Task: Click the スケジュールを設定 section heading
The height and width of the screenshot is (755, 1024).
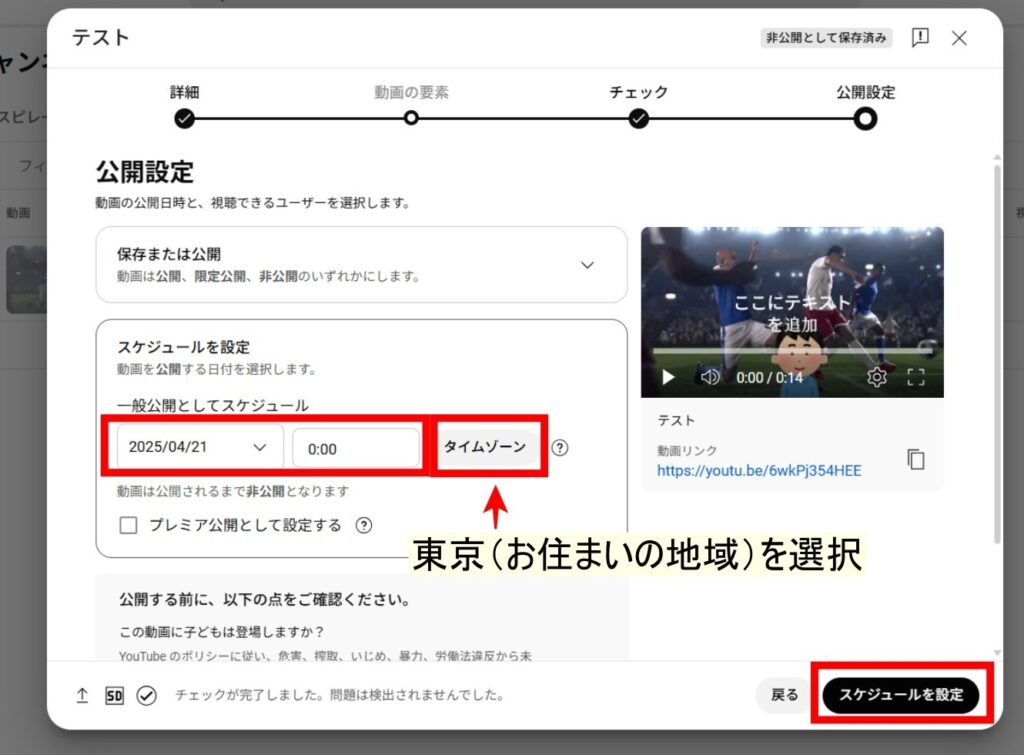Action: [184, 347]
